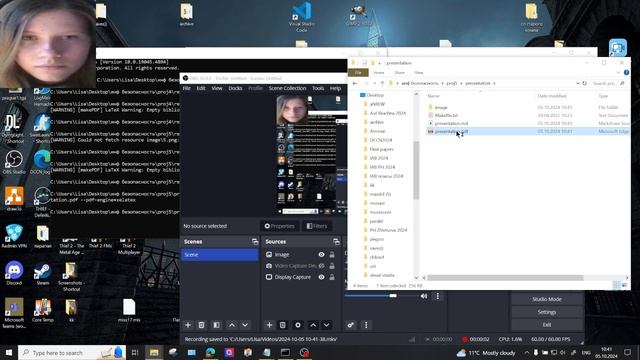640x360 pixels.
Task: Open Home tab in Explorer ribbon
Action: 379,73
